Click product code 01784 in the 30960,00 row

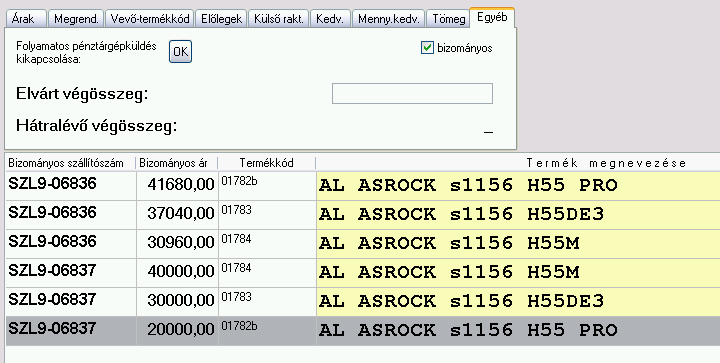coord(267,244)
